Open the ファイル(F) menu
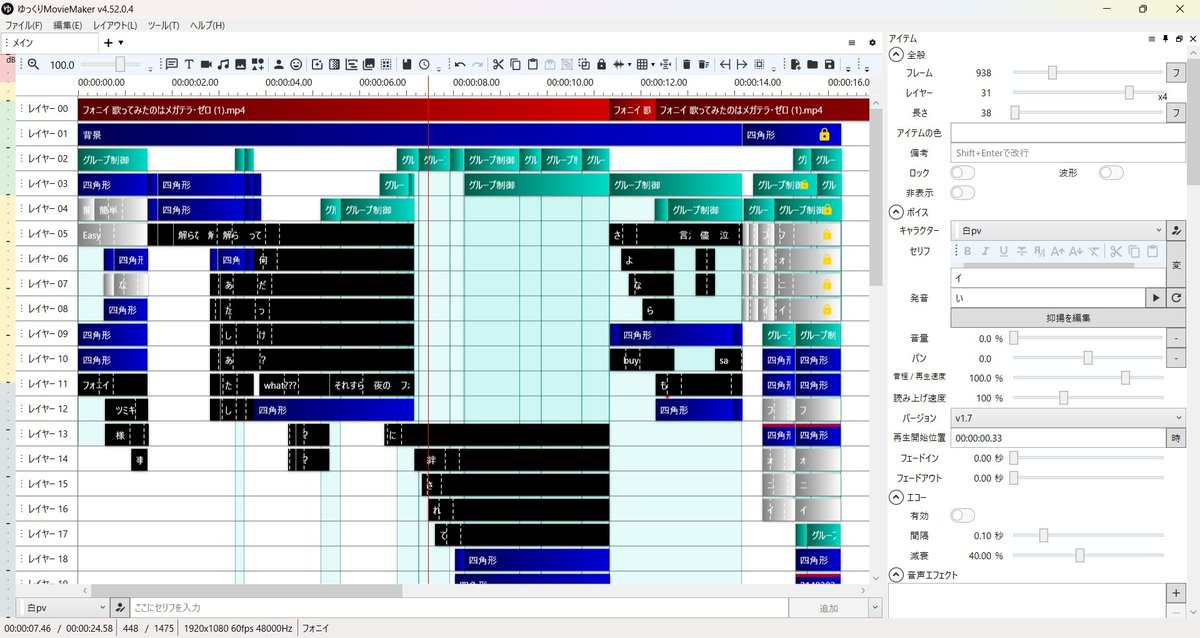This screenshot has width=1200, height=638. point(23,25)
